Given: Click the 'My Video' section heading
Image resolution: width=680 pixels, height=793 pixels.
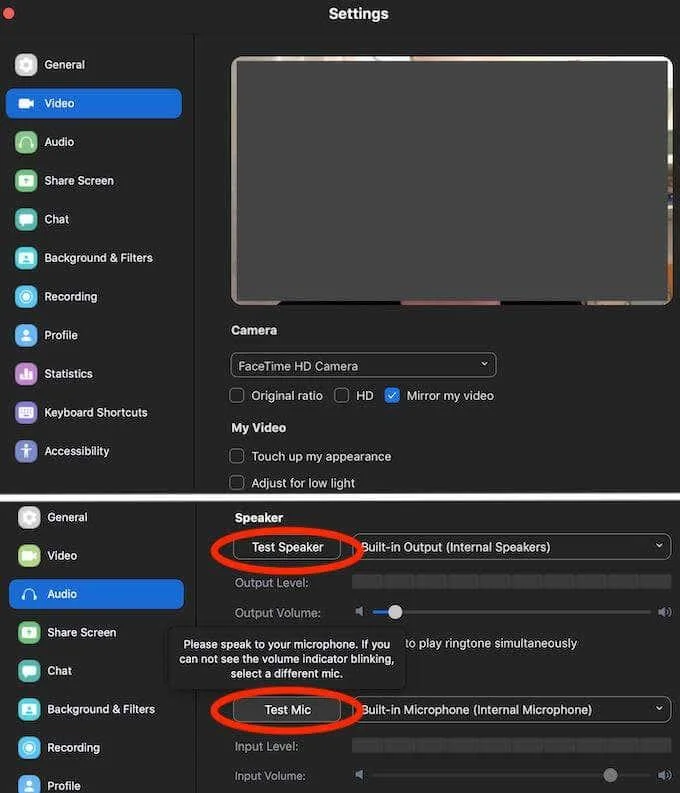Looking at the screenshot, I should 258,428.
